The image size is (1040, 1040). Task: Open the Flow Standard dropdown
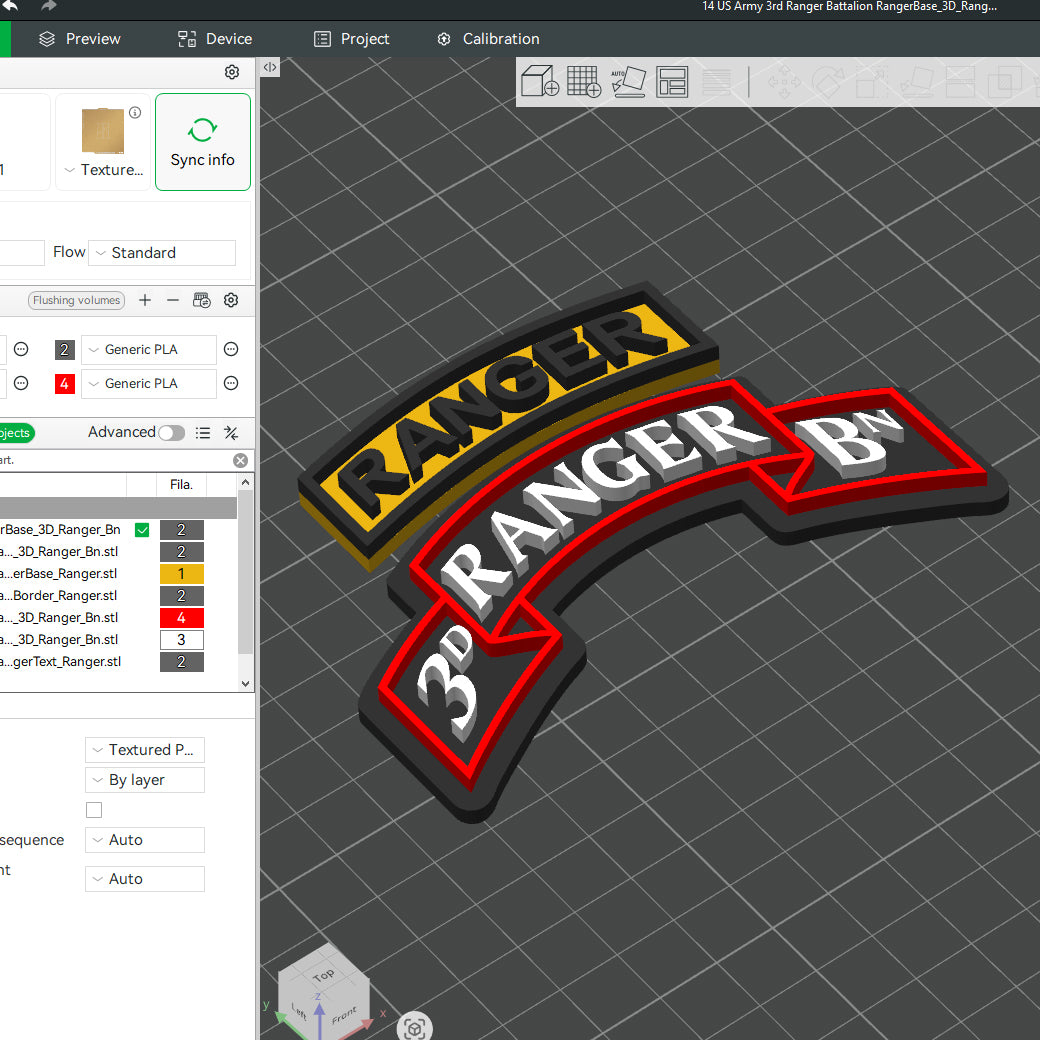tap(161, 252)
